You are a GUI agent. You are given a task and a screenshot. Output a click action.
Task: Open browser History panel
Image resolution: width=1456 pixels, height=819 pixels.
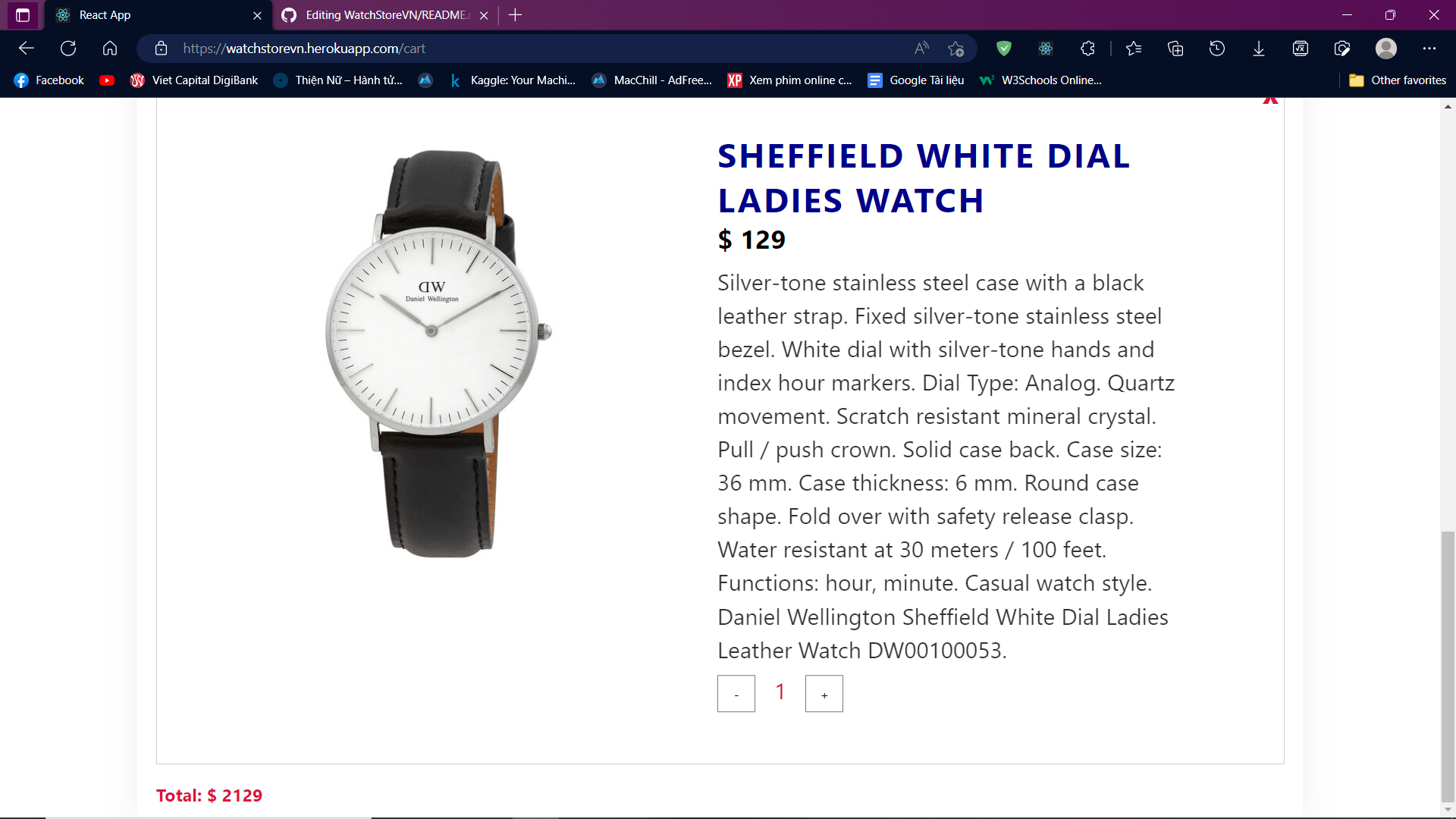point(1217,49)
